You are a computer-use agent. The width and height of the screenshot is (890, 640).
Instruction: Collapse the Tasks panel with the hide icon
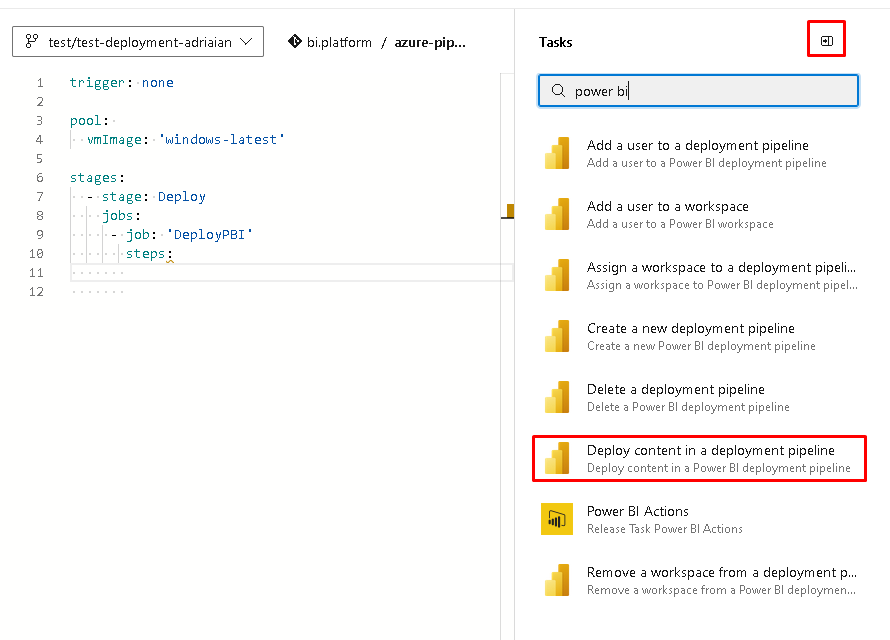(827, 41)
